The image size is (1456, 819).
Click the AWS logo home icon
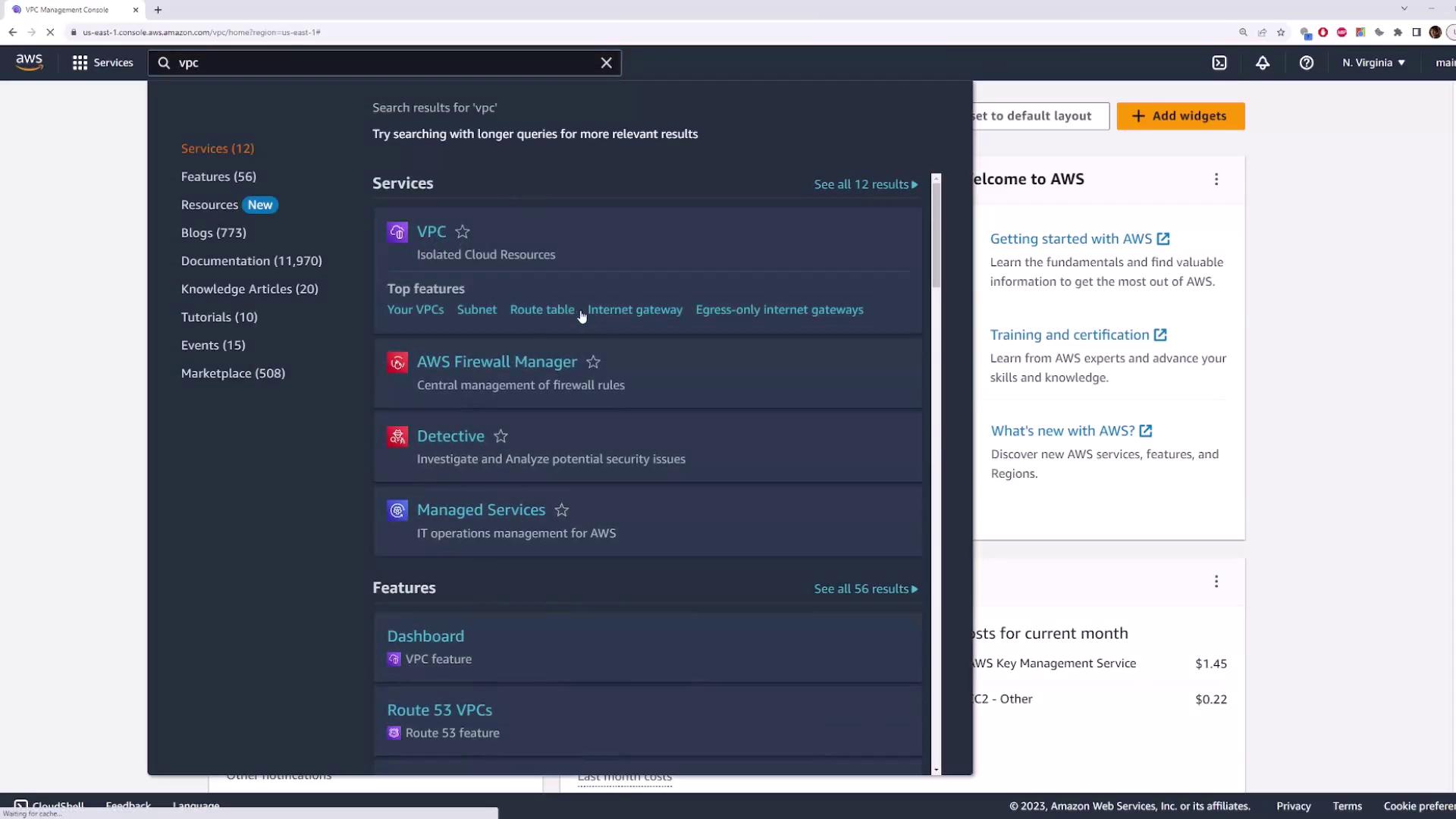(29, 62)
